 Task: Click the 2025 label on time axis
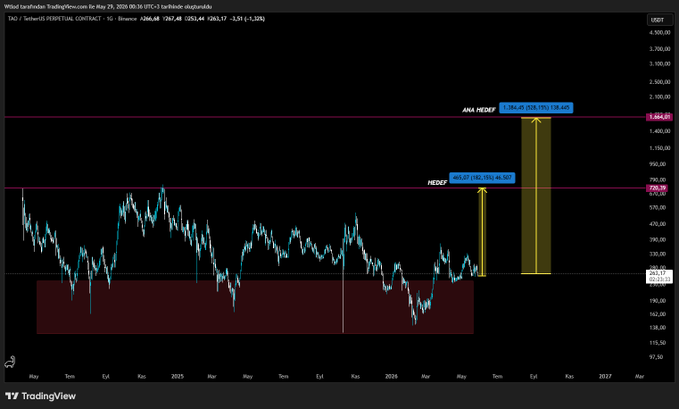pyautogui.click(x=178, y=377)
